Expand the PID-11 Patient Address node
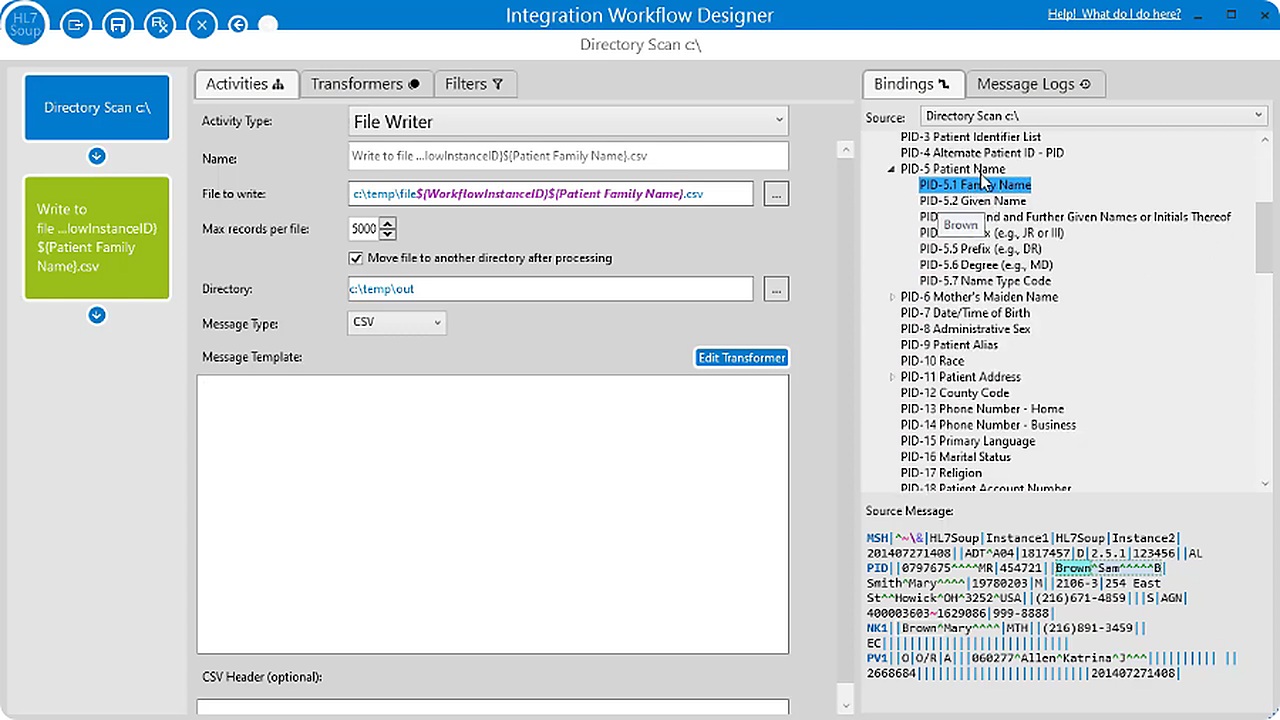Image resolution: width=1280 pixels, height=720 pixels. click(892, 377)
